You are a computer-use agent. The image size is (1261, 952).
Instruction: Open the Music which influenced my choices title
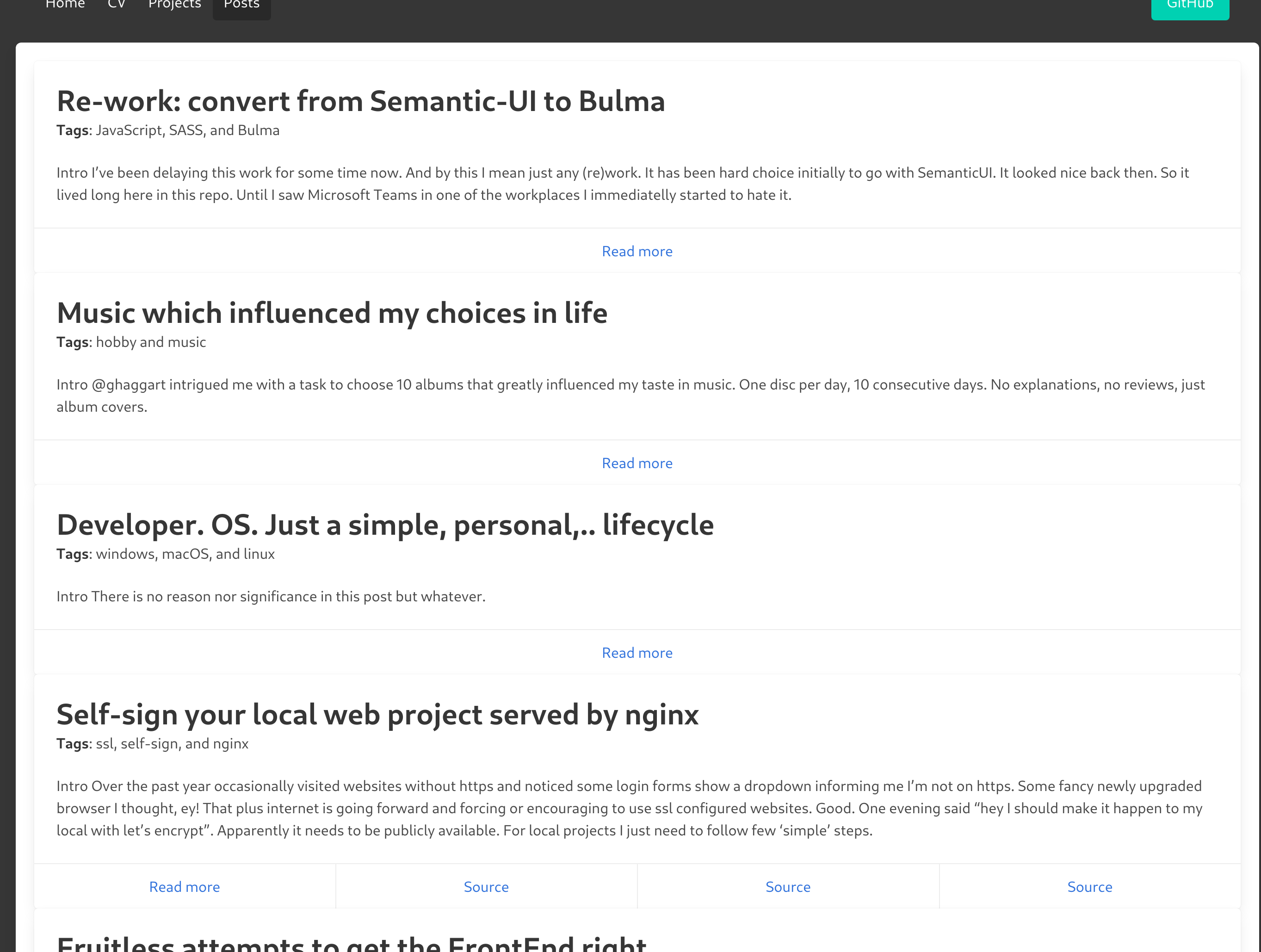pyautogui.click(x=332, y=314)
